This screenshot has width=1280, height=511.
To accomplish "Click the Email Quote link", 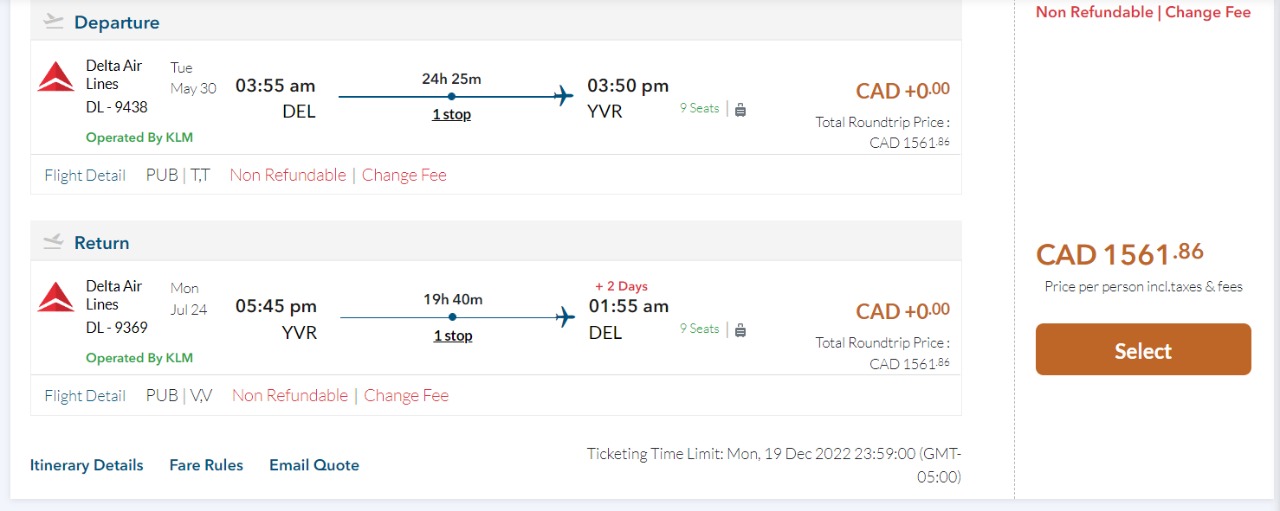I will [x=314, y=465].
